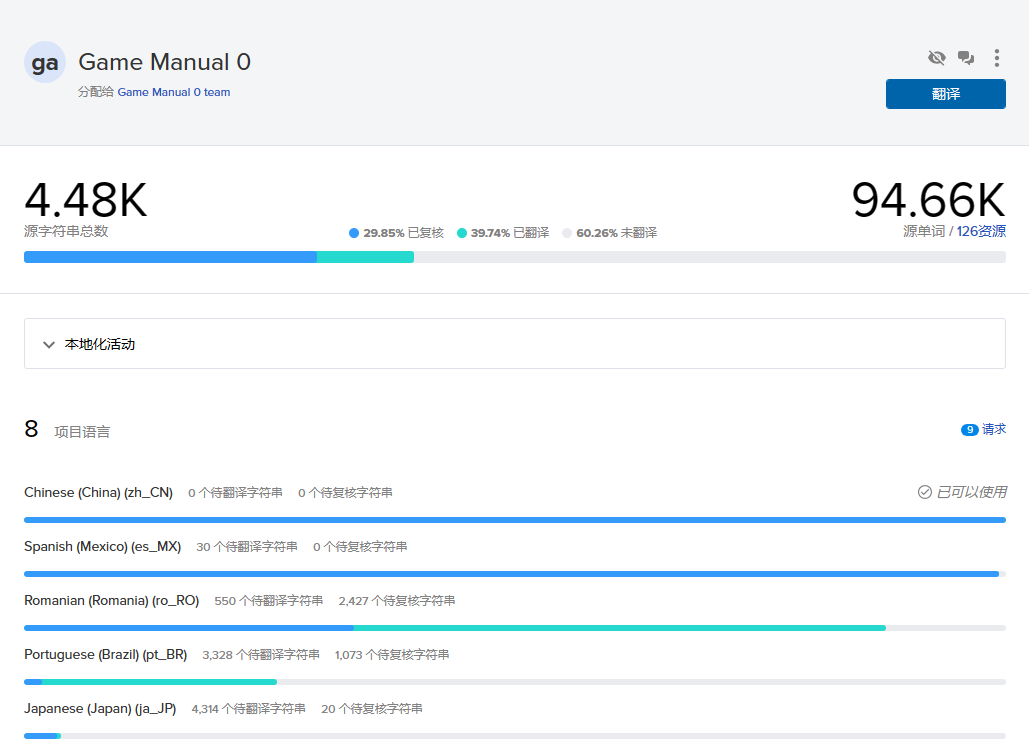Image resolution: width=1029 pixels, height=756 pixels.
Task: Click the teal 已翻译 legend dot
Action: (462, 233)
